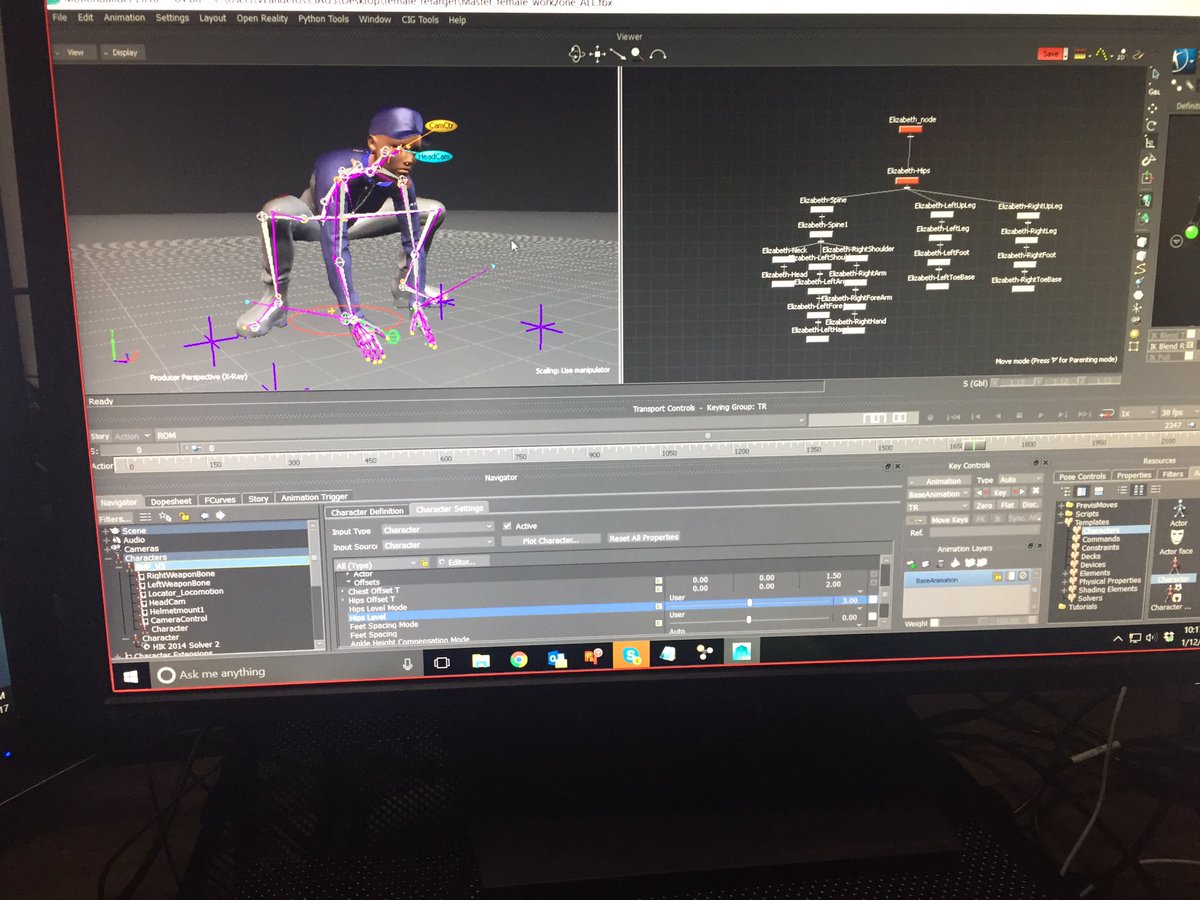
Task: Open the Open Reality menu
Action: click(262, 18)
